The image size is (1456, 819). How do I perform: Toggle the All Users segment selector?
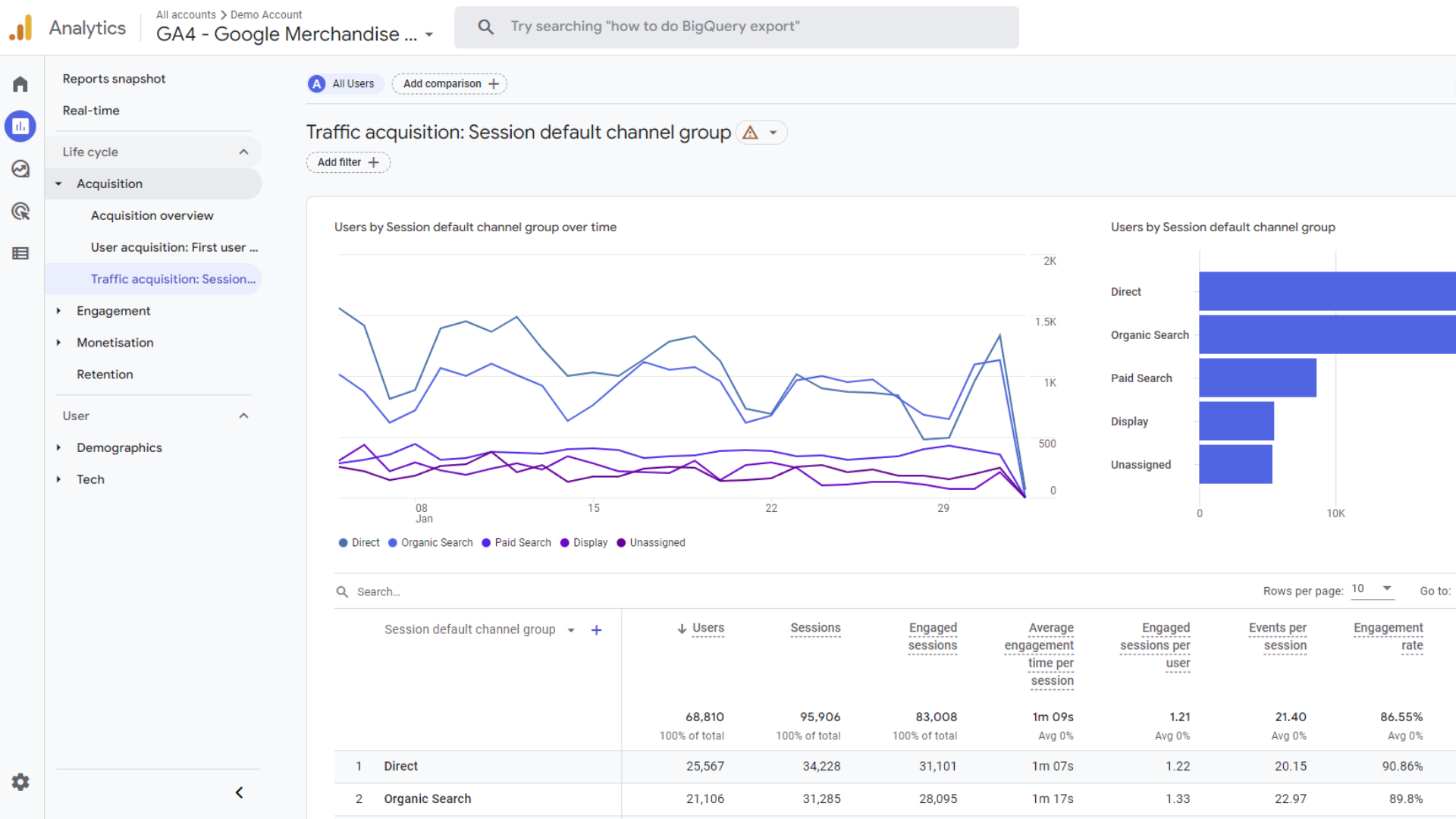344,83
